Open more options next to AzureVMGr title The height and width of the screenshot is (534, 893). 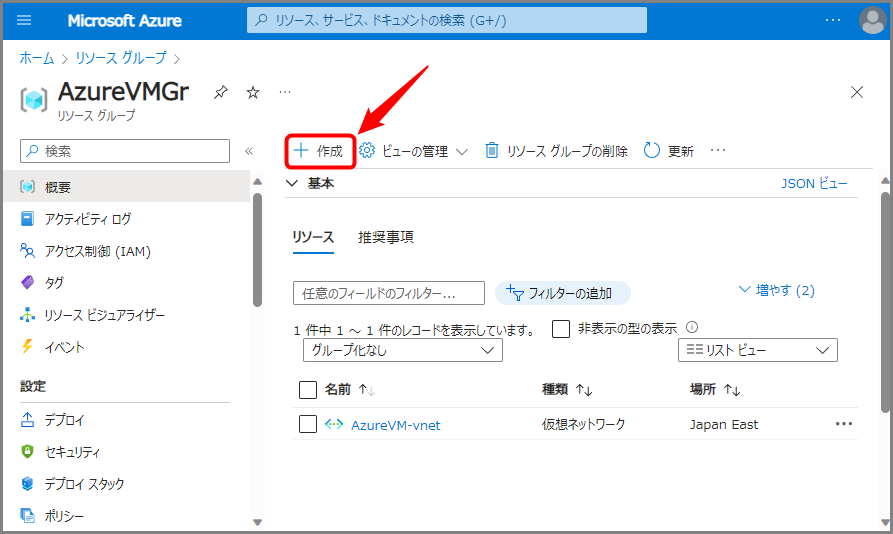[285, 92]
